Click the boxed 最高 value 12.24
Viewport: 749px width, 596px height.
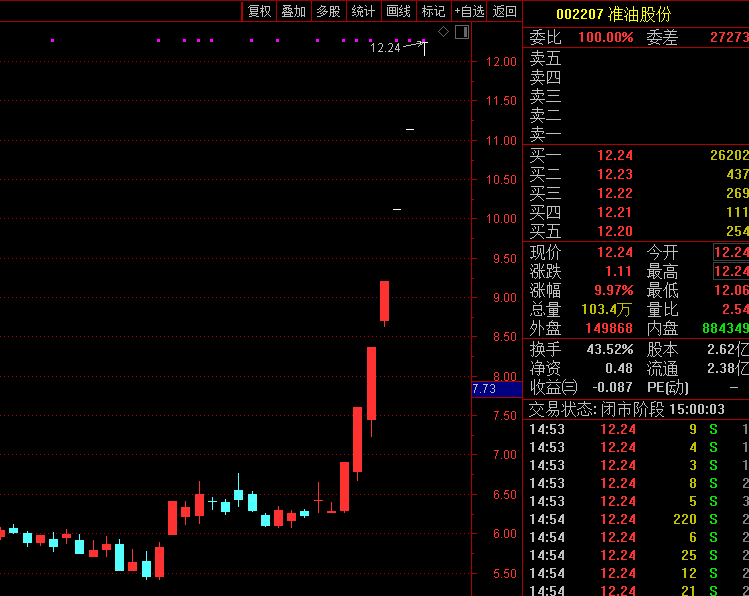[x=731, y=271]
